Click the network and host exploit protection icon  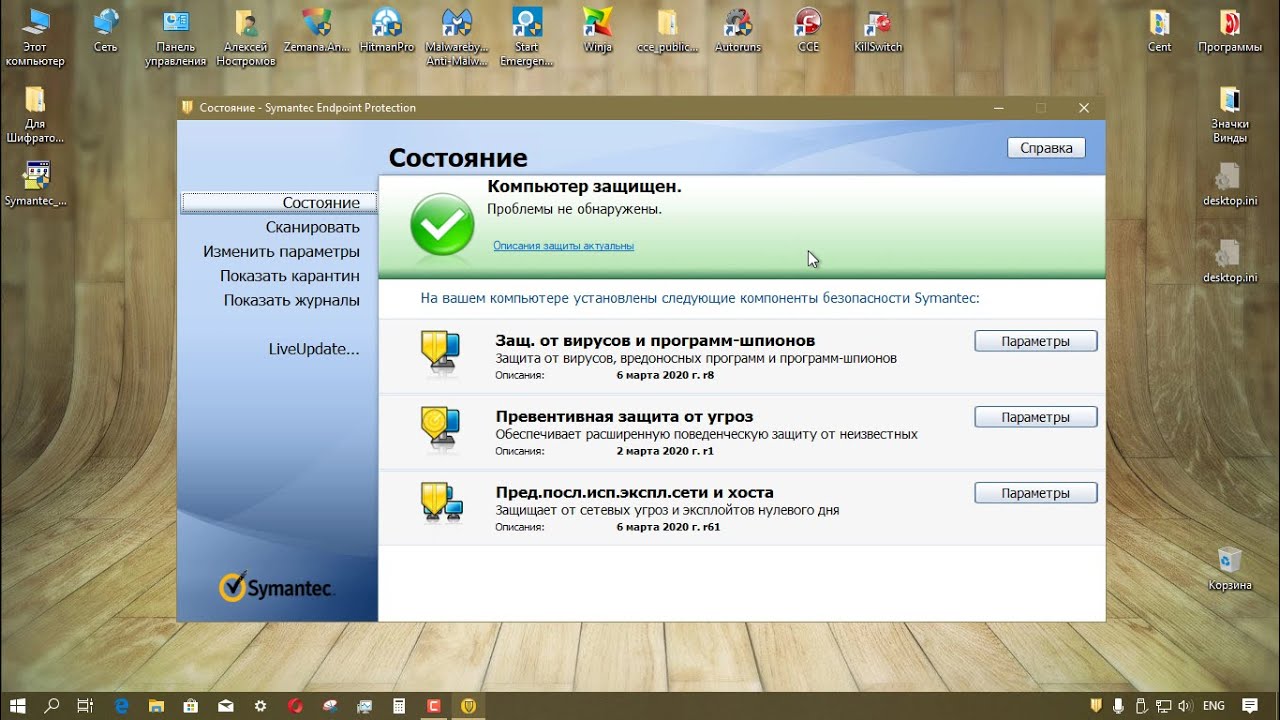(x=440, y=504)
